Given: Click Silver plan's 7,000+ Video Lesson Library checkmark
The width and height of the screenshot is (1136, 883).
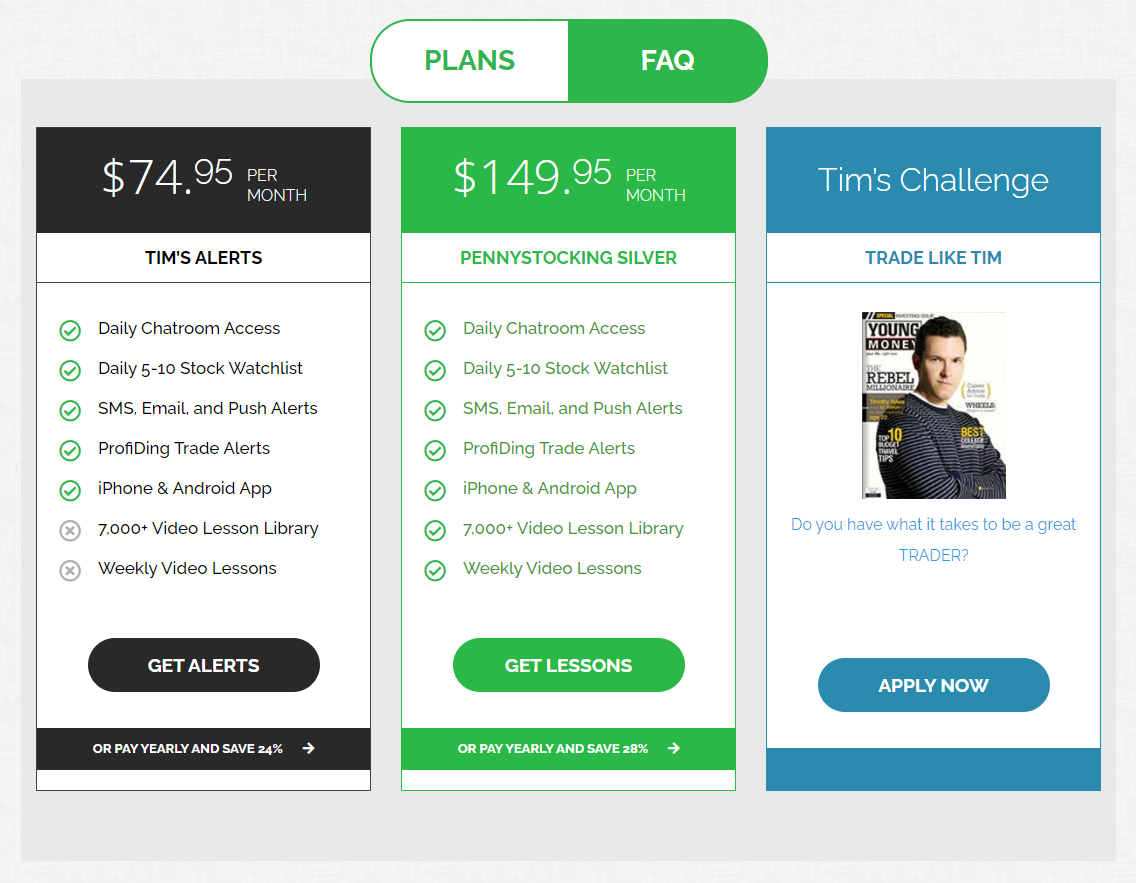Looking at the screenshot, I should coord(435,530).
